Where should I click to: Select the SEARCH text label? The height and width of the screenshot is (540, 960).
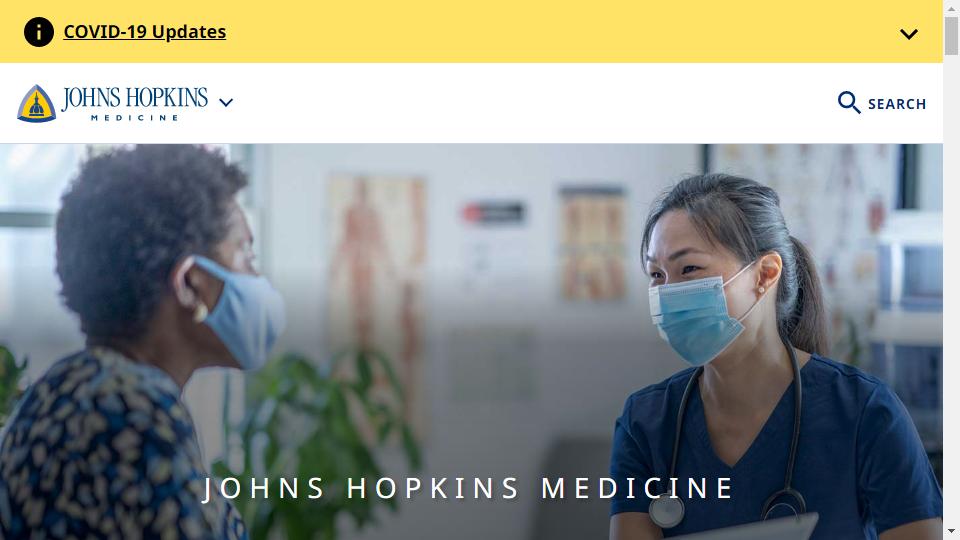pos(897,104)
